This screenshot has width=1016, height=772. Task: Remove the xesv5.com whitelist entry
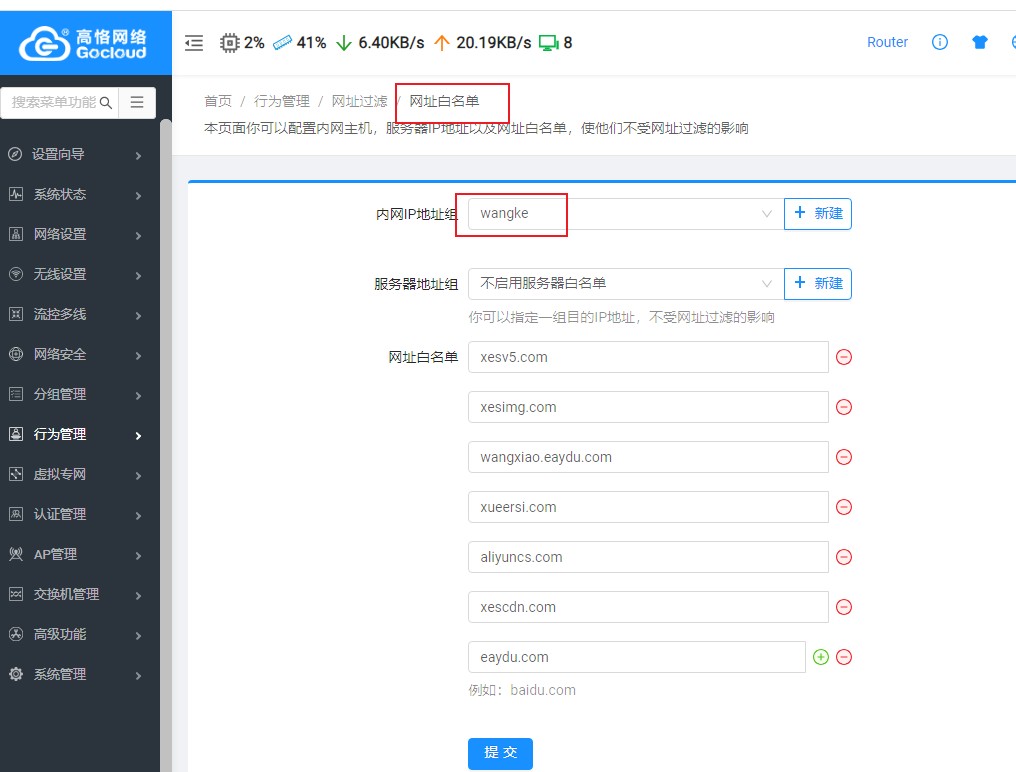(x=843, y=357)
